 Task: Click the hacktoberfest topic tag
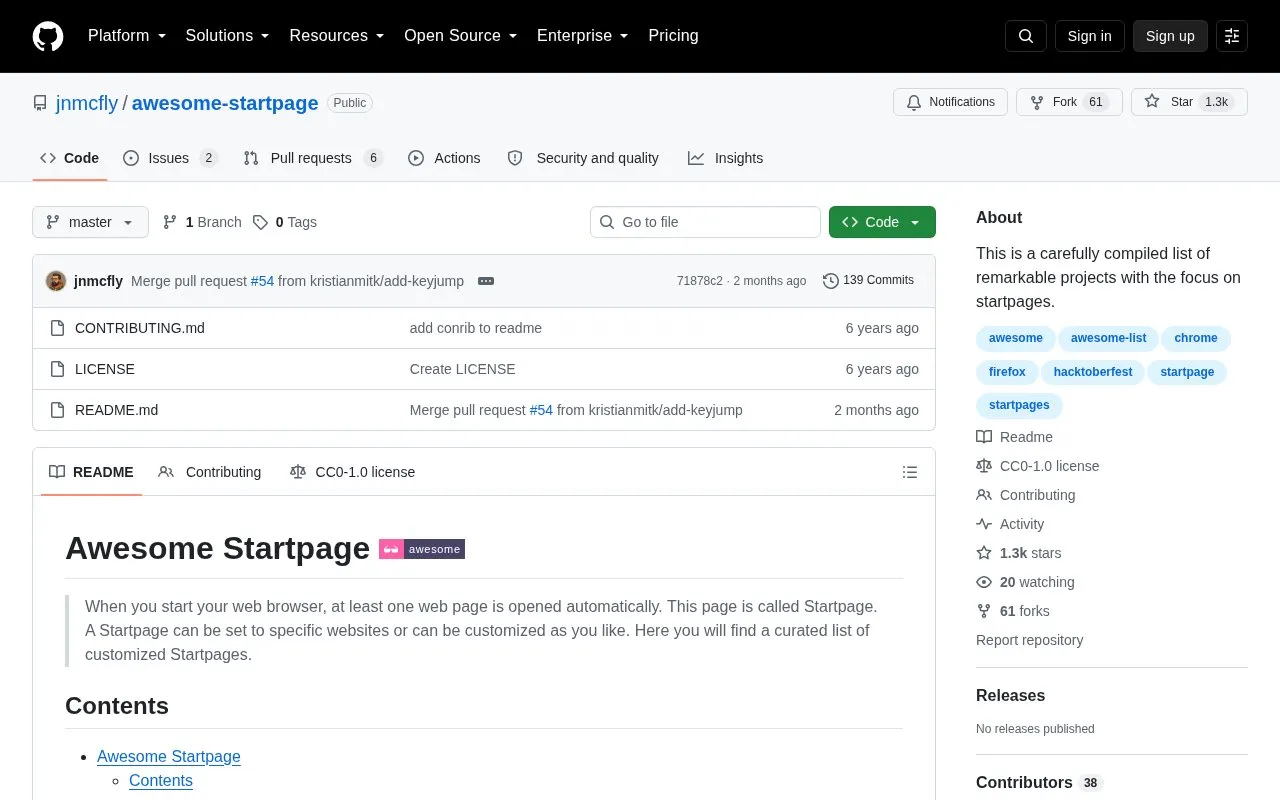1093,372
